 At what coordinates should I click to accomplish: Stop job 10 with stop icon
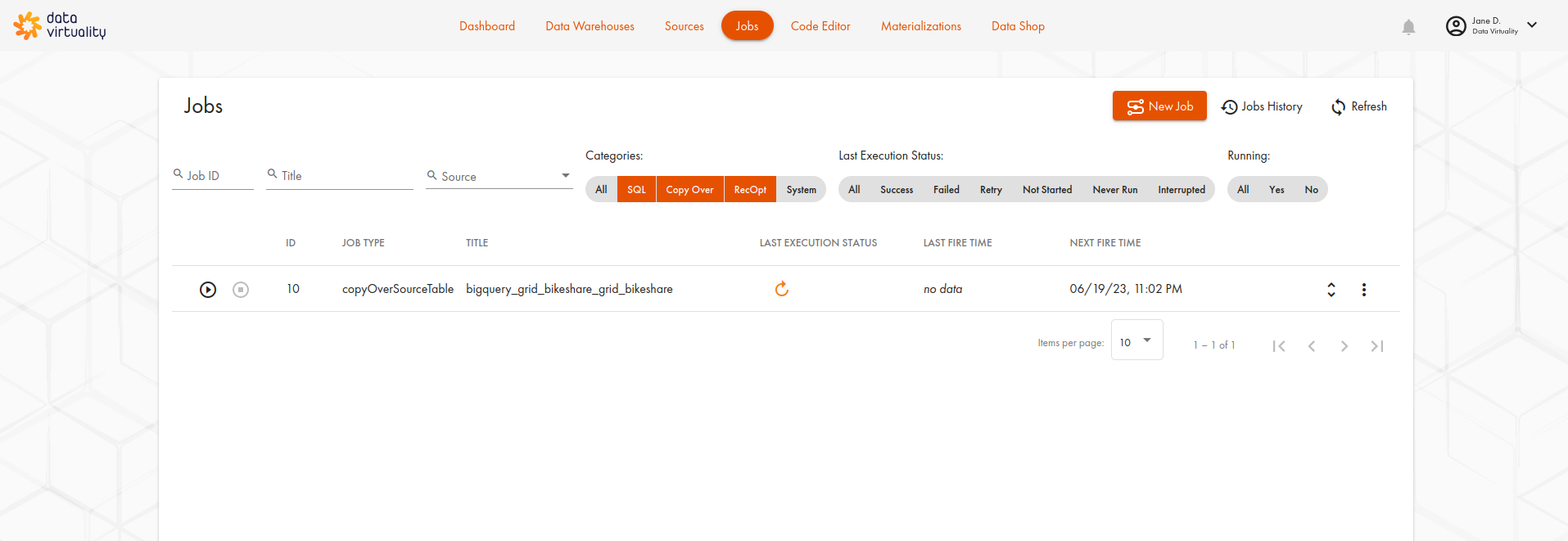pos(241,290)
